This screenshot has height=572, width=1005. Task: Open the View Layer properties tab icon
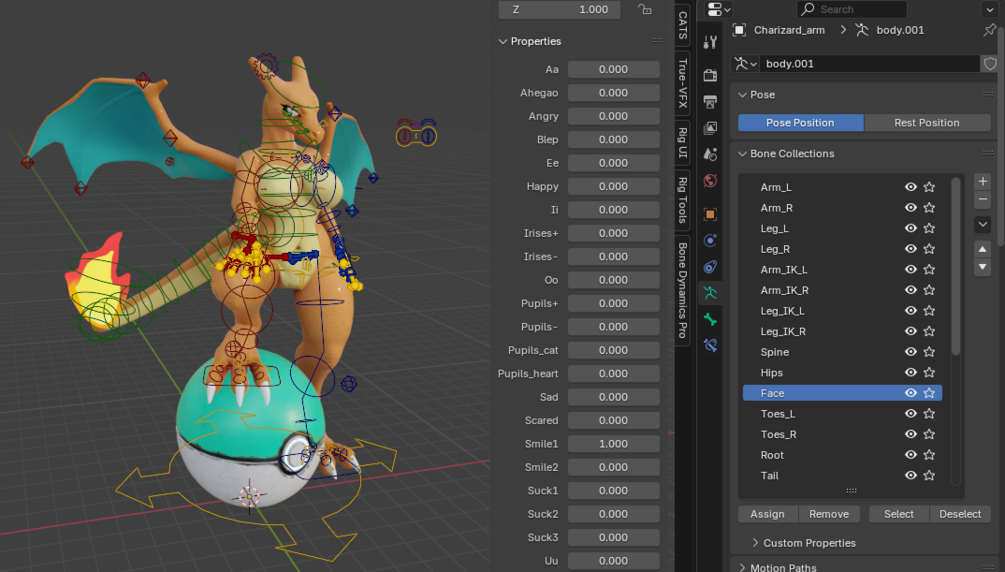[710, 128]
